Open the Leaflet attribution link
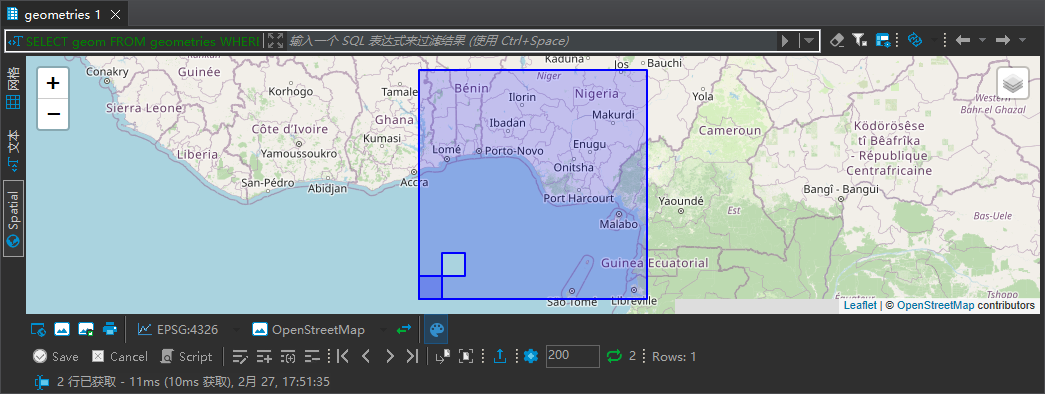Viewport: 1045px width, 394px height. 860,305
